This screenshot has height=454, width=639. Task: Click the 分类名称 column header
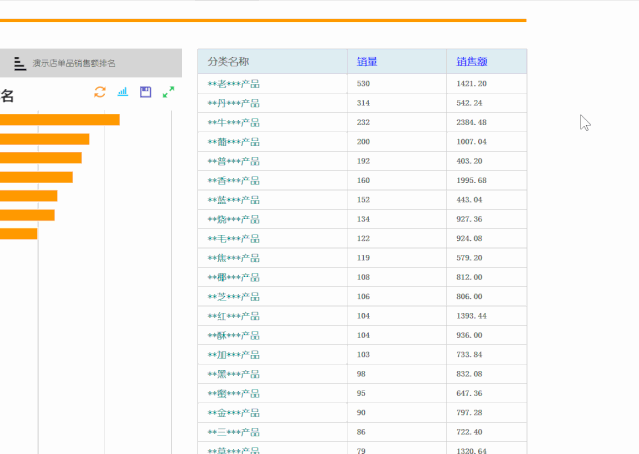click(228, 62)
